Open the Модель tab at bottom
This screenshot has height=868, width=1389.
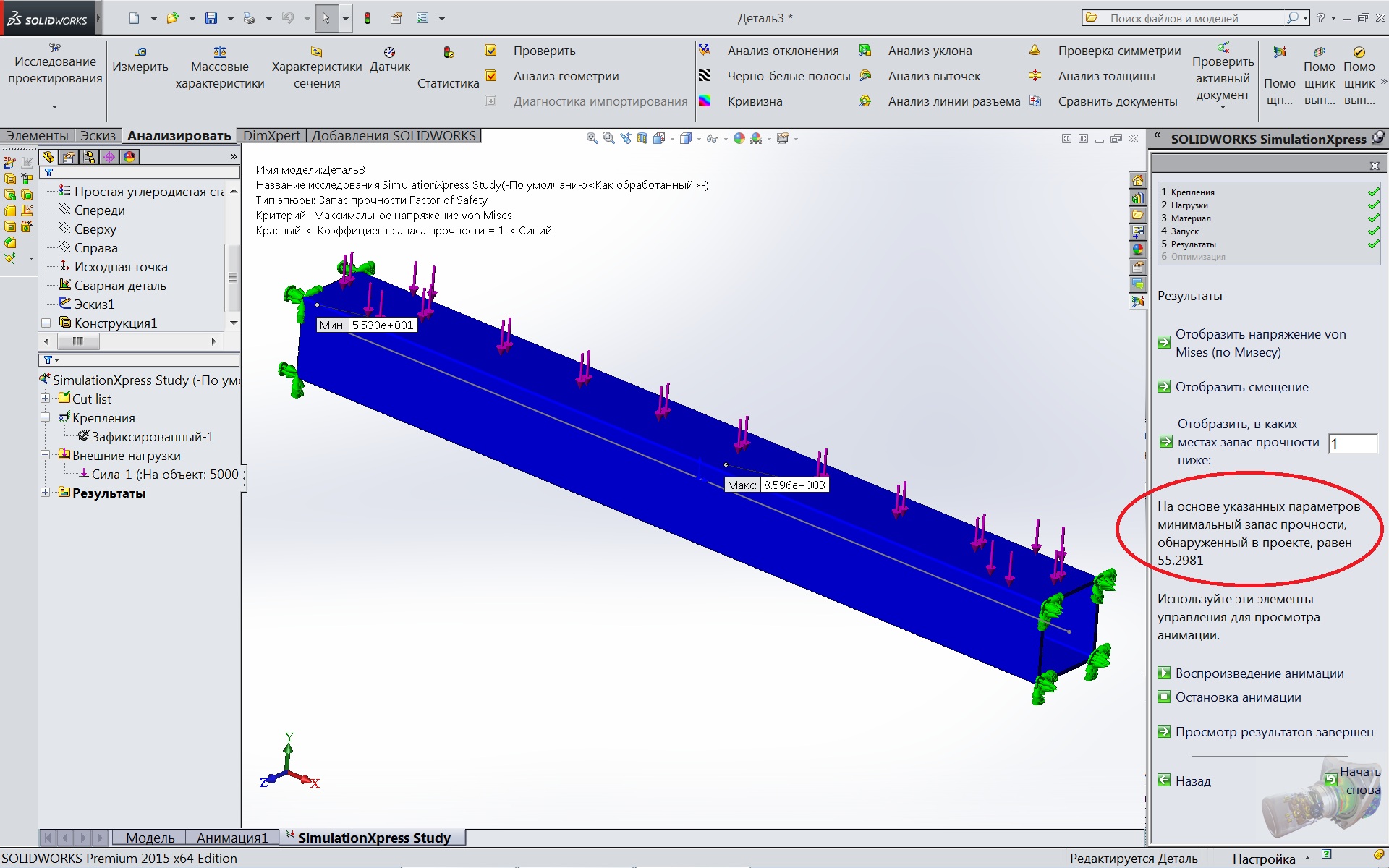[150, 838]
